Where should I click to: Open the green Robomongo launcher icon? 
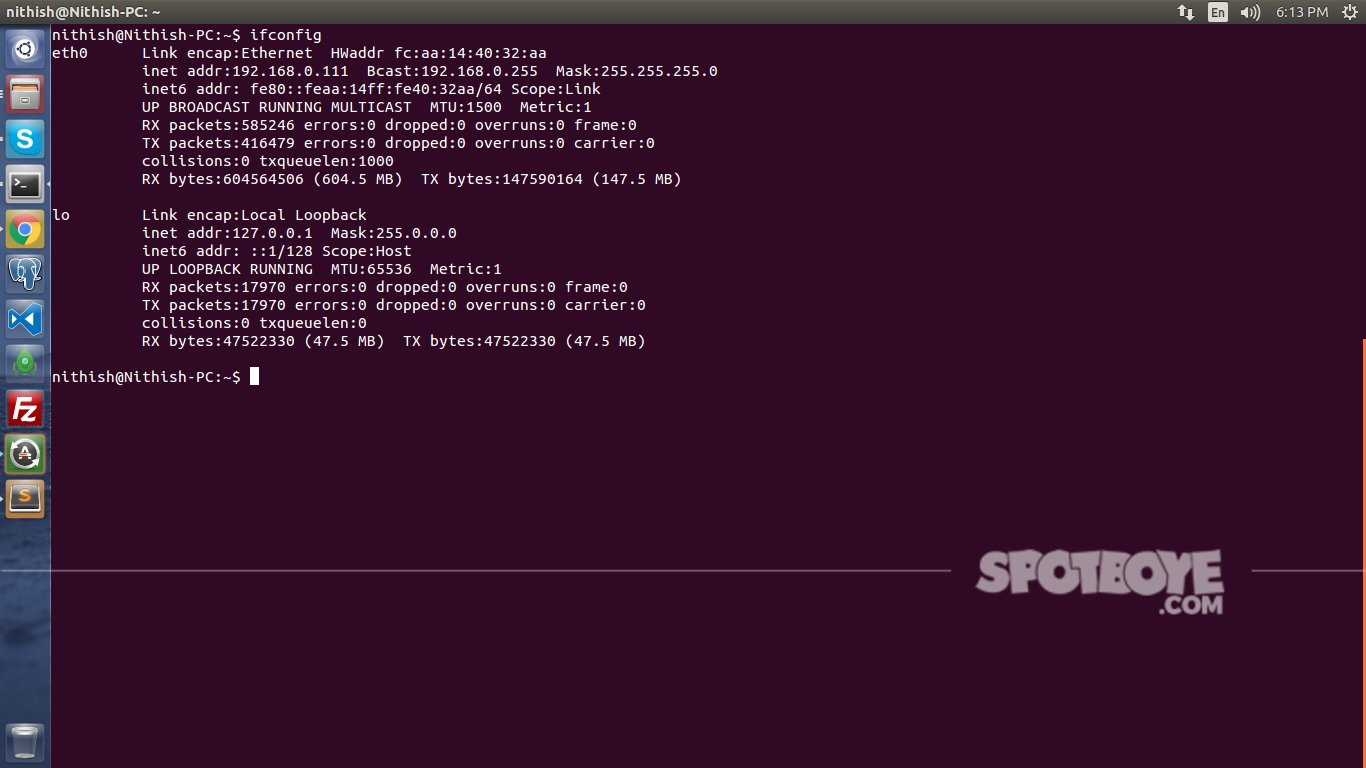pos(25,365)
